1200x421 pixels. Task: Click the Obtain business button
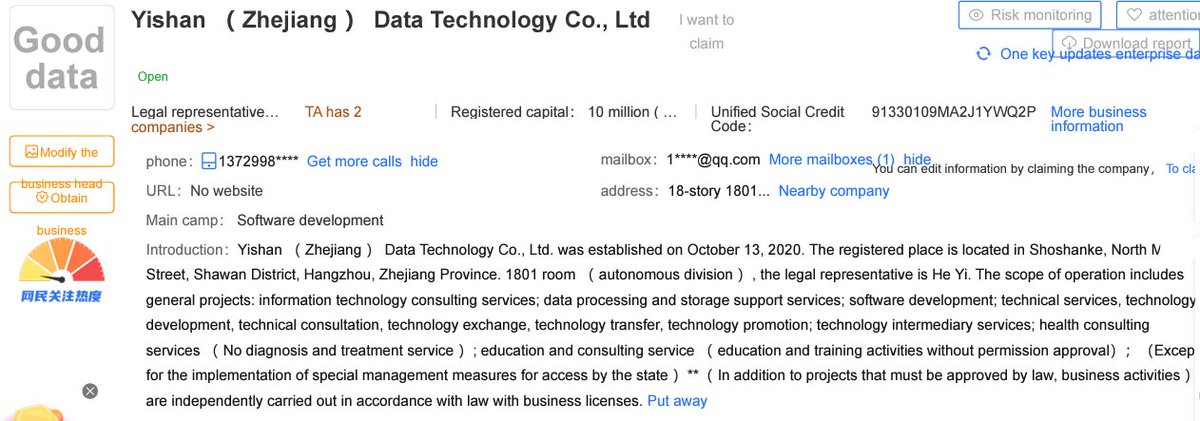click(61, 197)
